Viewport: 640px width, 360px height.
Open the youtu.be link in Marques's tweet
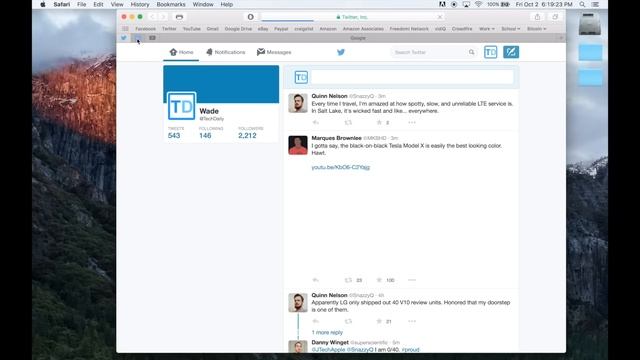[340, 167]
